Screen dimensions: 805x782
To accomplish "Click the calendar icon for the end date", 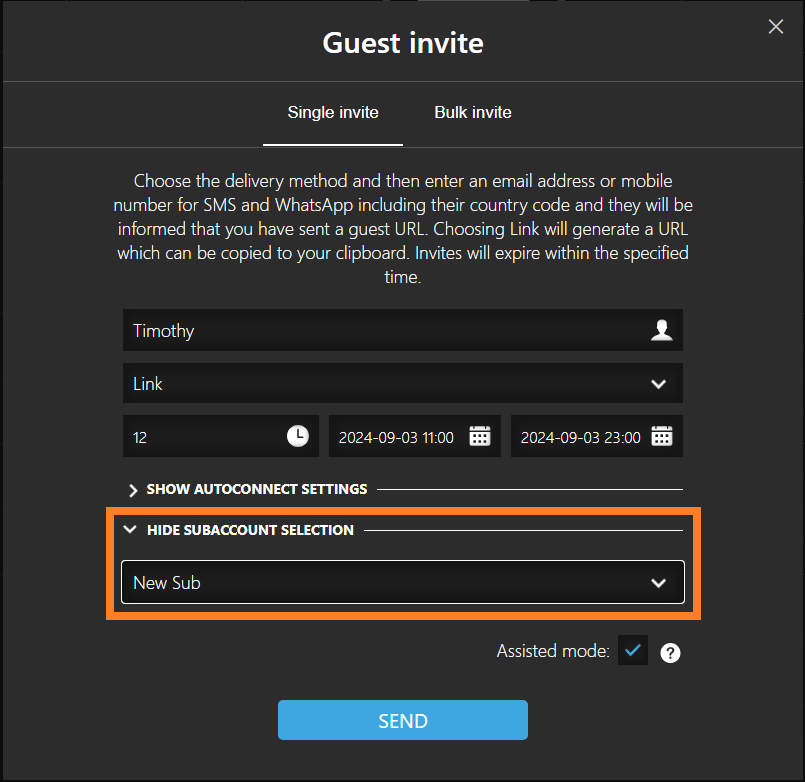I will [x=662, y=435].
